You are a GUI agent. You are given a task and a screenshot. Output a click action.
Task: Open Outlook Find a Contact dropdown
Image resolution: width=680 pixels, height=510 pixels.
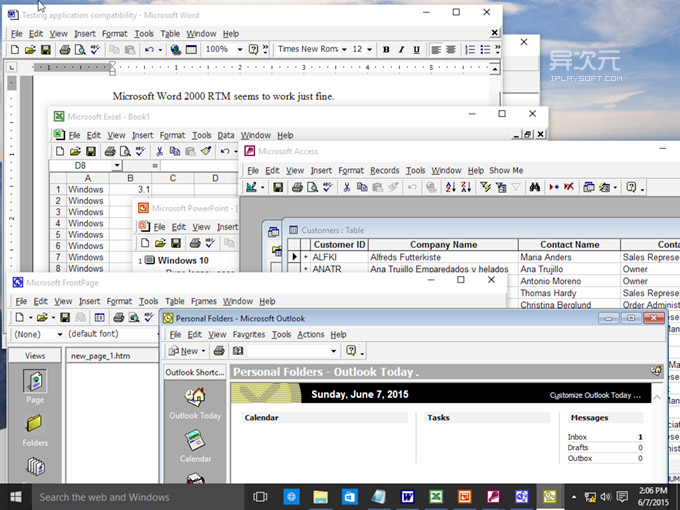333,351
